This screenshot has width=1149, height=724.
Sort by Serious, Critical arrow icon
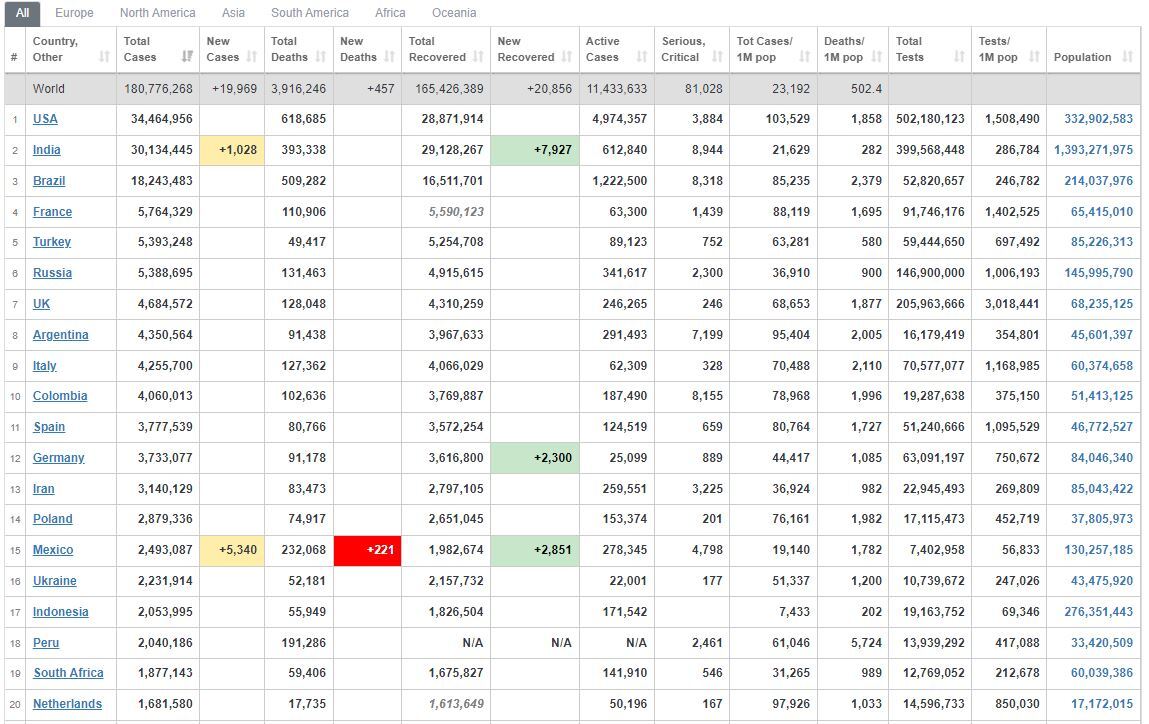717,56
